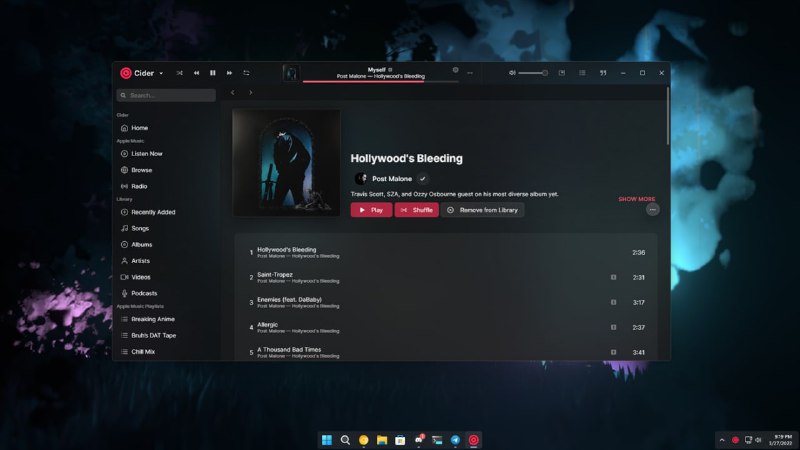This screenshot has width=800, height=450.
Task: Go back to previous page
Action: 233,92
